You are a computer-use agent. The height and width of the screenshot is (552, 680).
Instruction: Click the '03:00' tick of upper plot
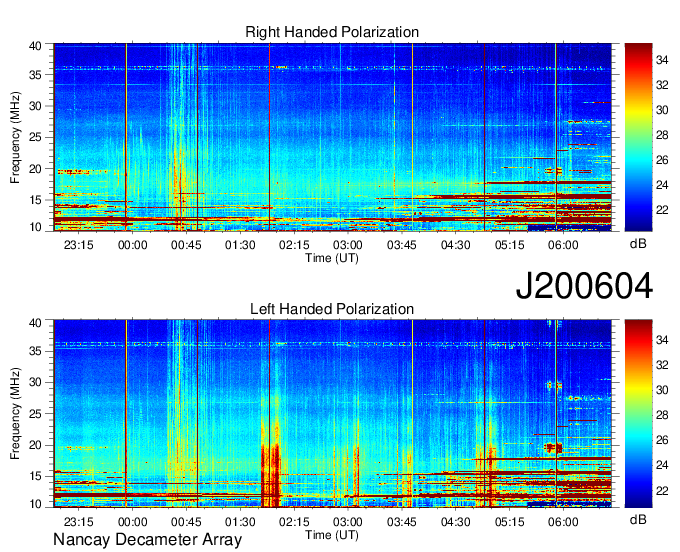click(347, 245)
